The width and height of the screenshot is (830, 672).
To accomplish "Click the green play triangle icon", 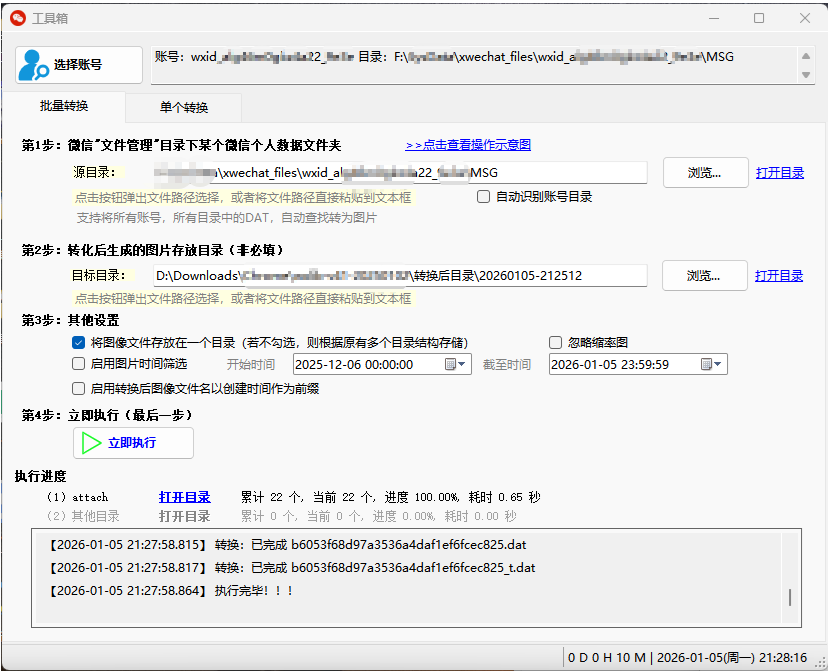I will pos(91,443).
